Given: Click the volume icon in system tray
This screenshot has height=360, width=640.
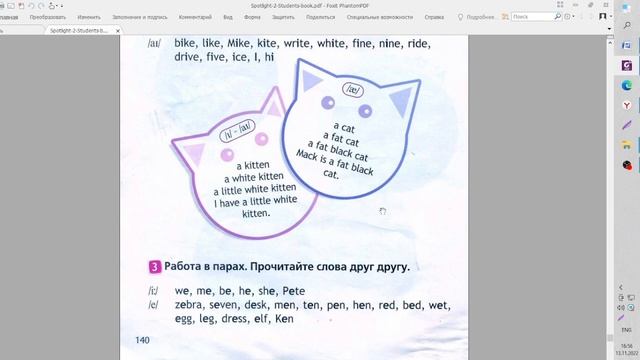Looking at the screenshot, I should coord(621,307).
